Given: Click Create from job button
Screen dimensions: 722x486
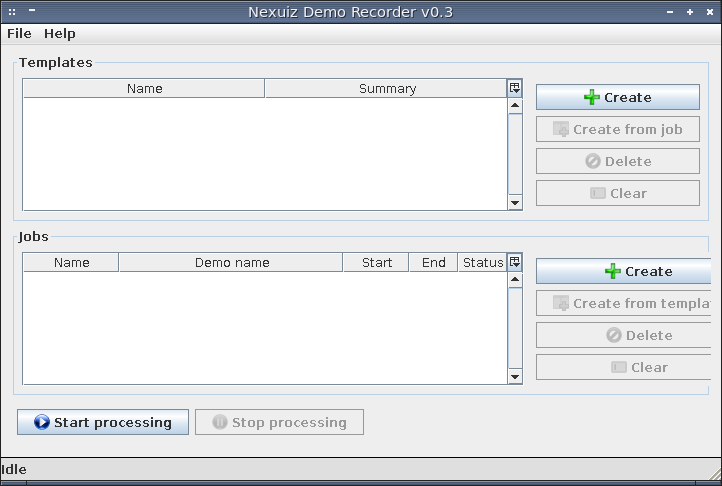Looking at the screenshot, I should (617, 129).
